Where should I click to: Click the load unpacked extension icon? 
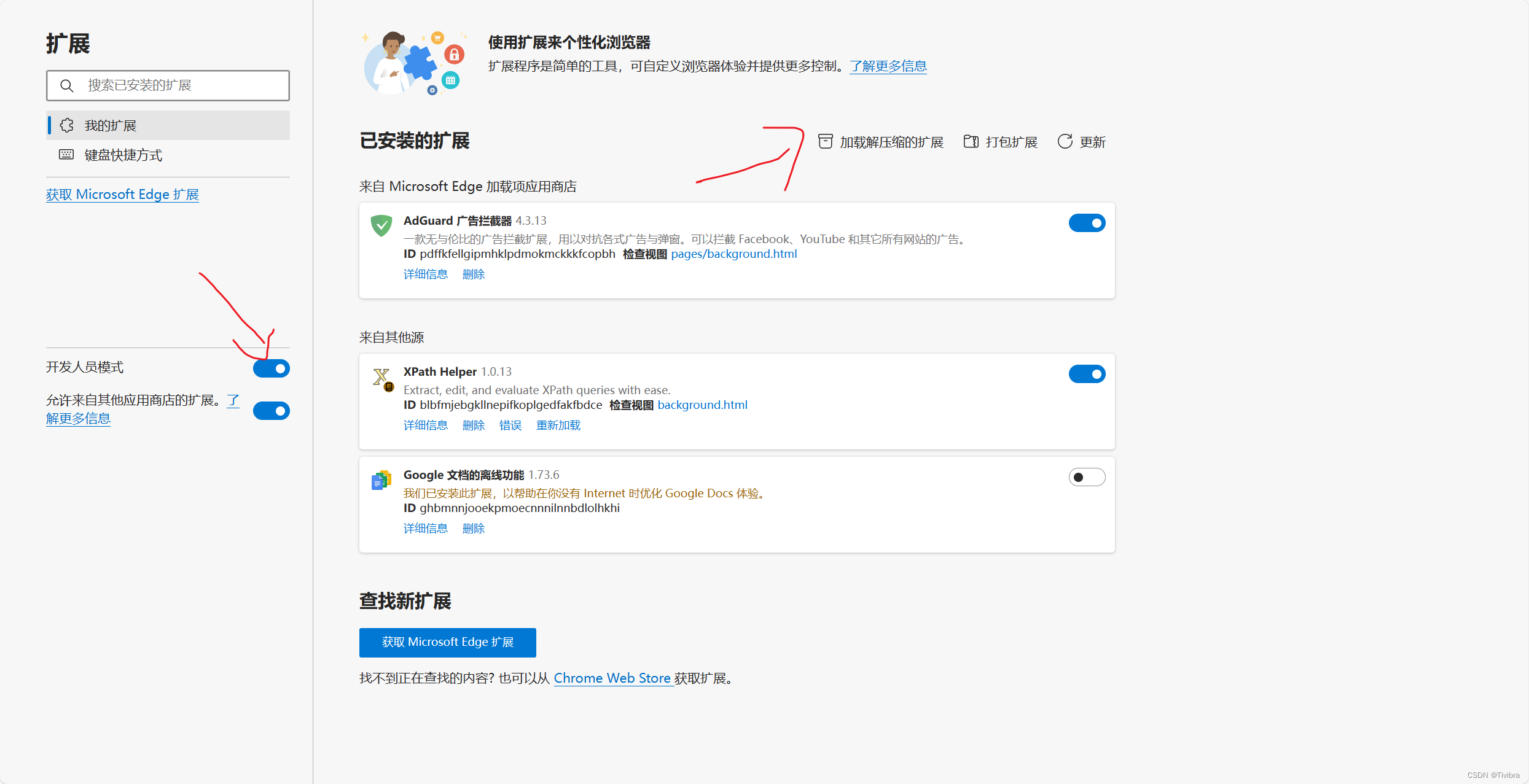(x=825, y=142)
